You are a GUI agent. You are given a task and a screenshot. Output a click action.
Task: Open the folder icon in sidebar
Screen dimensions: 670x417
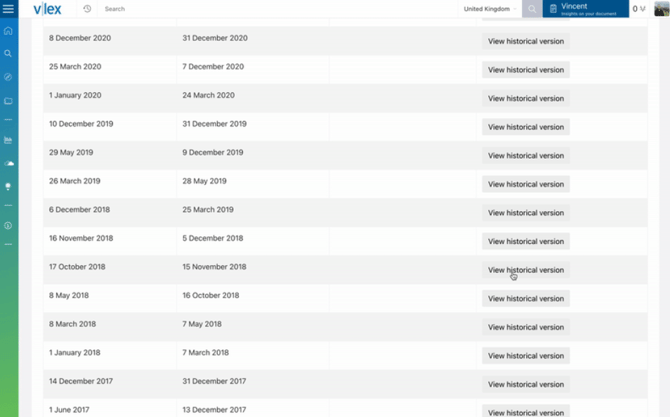click(x=8, y=101)
